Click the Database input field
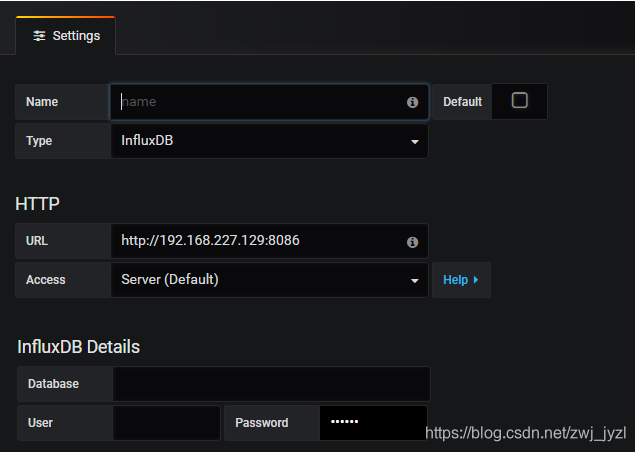The height and width of the screenshot is (452, 636). 271,384
